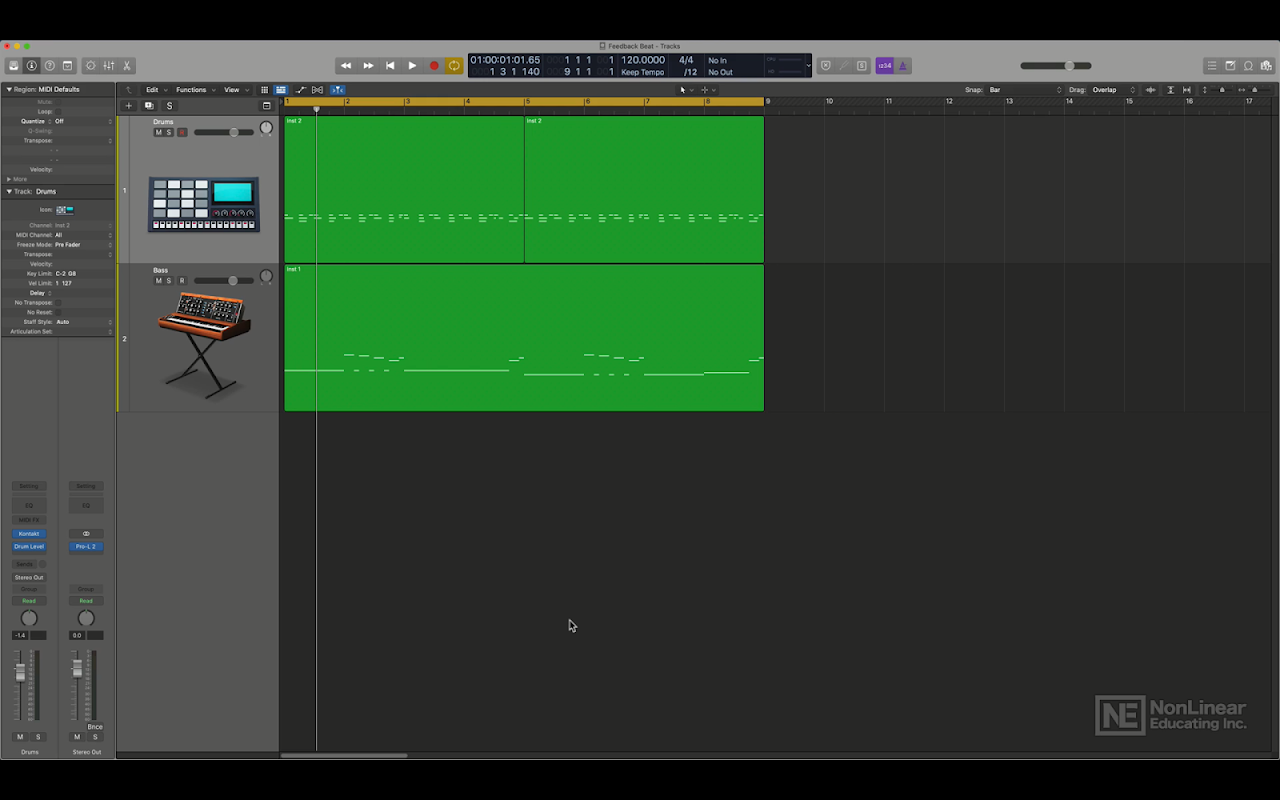This screenshot has height=800, width=1280.
Task: Click the Duplicate Track button
Action: coord(149,106)
